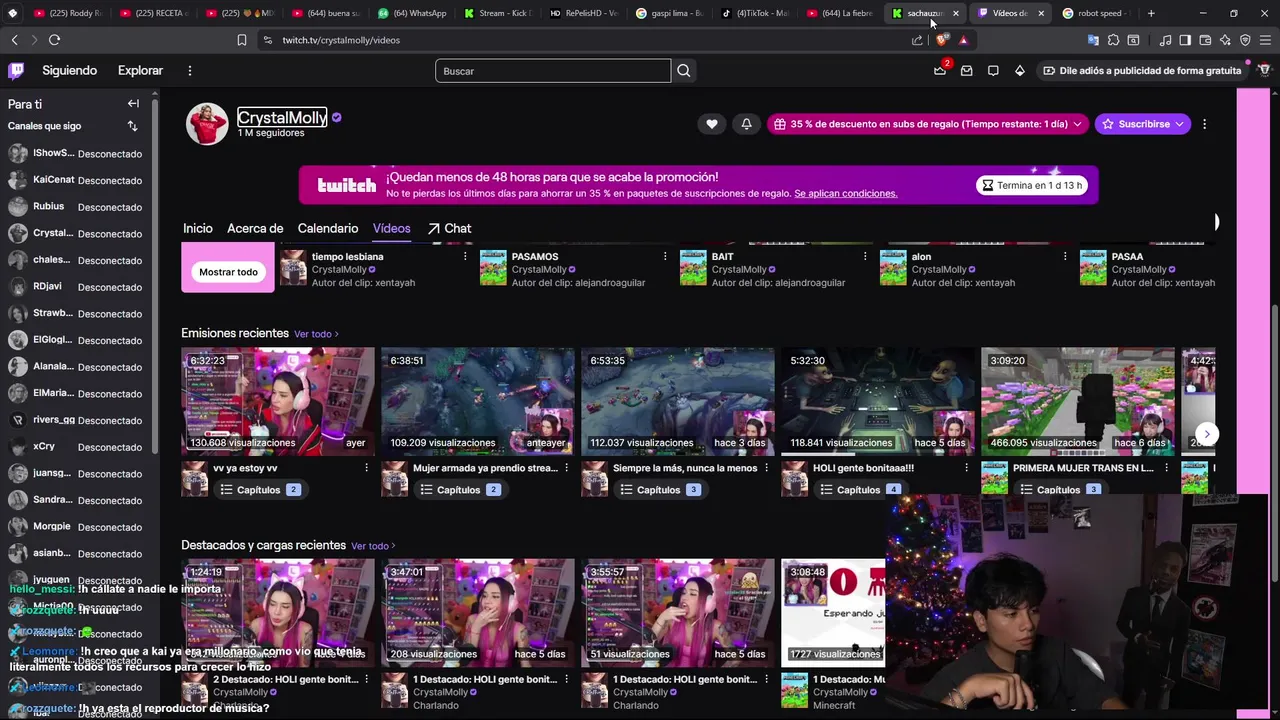Click Dile adiós a publicidad button
The width and height of the screenshot is (1280, 720).
click(1143, 70)
